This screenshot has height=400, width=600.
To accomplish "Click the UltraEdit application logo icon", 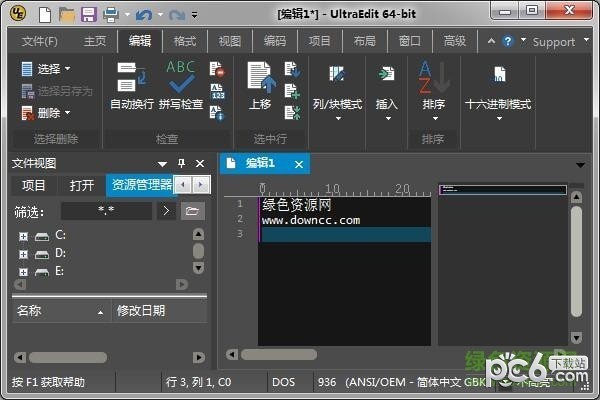I will 18,14.
